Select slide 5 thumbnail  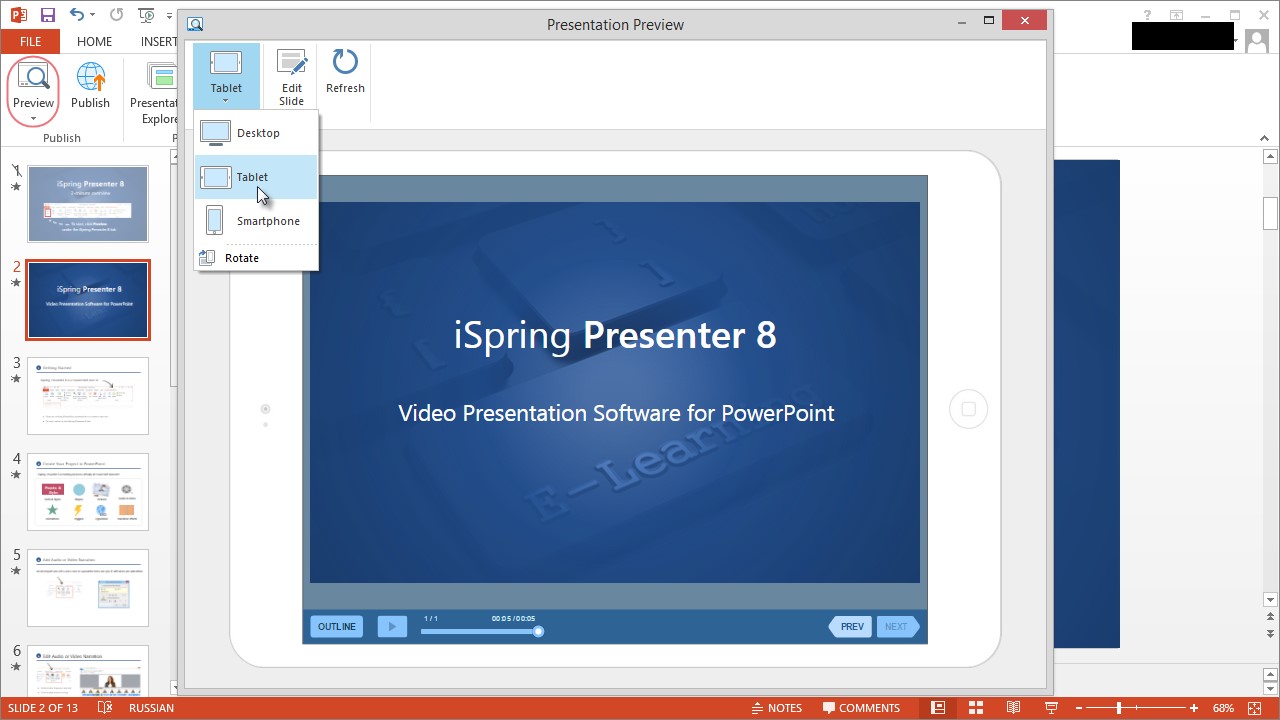point(88,588)
